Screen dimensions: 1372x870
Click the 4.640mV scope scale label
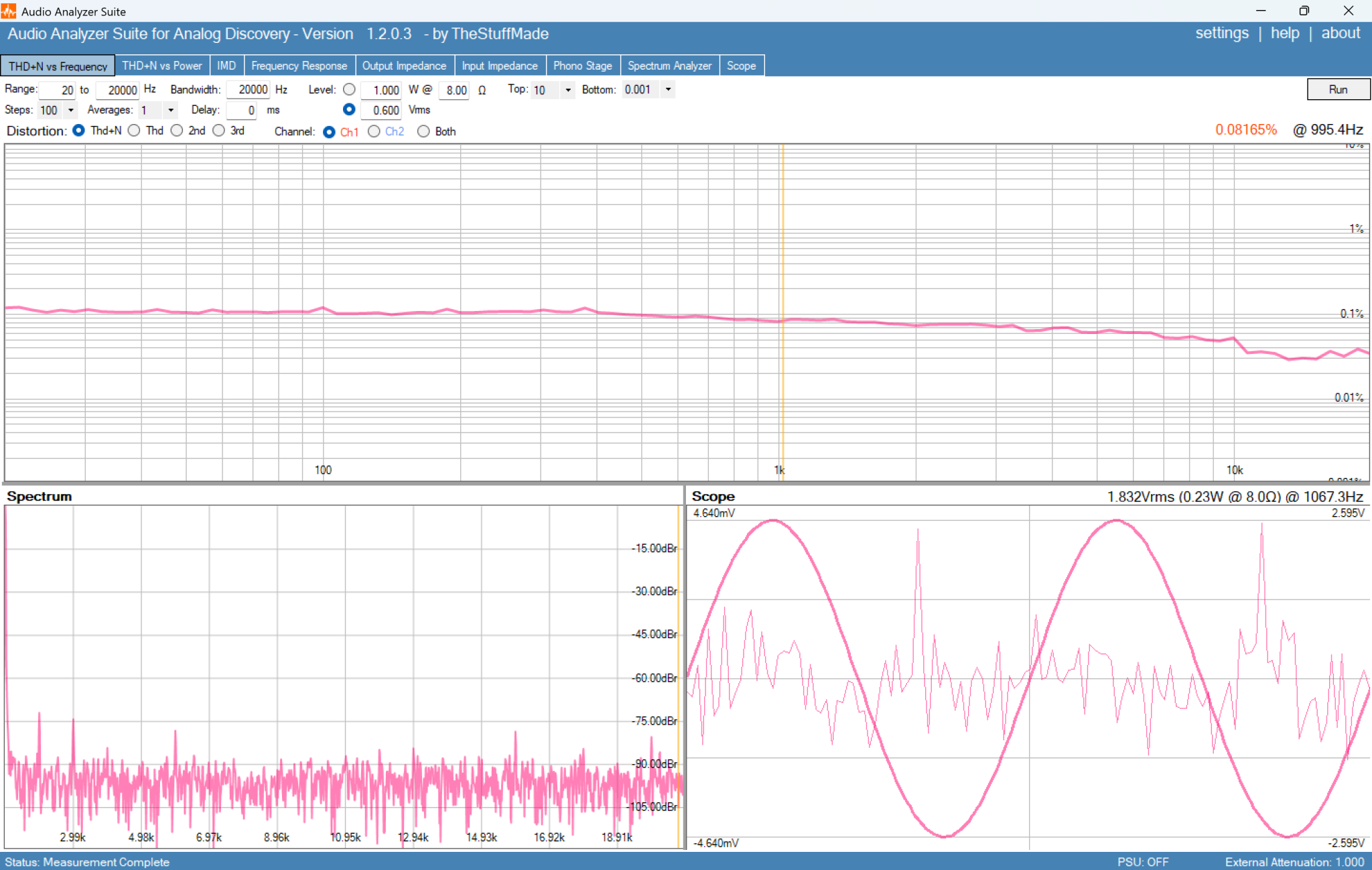[714, 513]
